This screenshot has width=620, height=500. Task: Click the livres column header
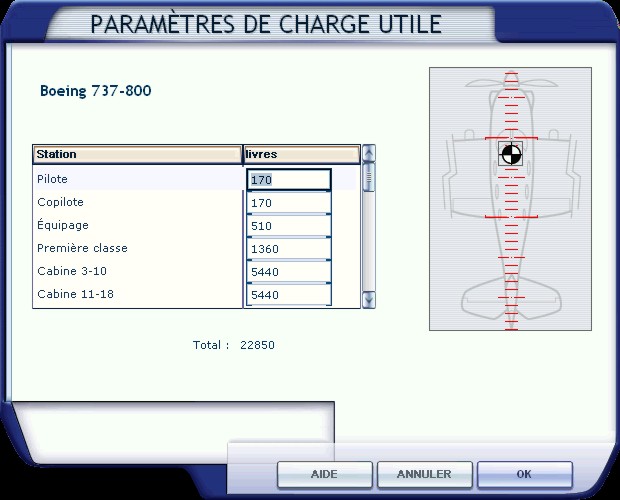[x=301, y=154]
